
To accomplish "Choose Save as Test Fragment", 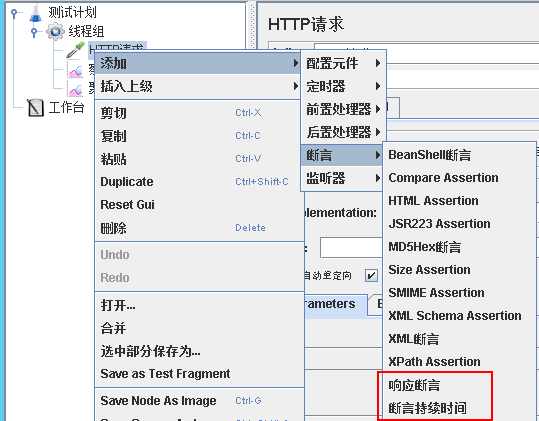I will coord(199,374).
